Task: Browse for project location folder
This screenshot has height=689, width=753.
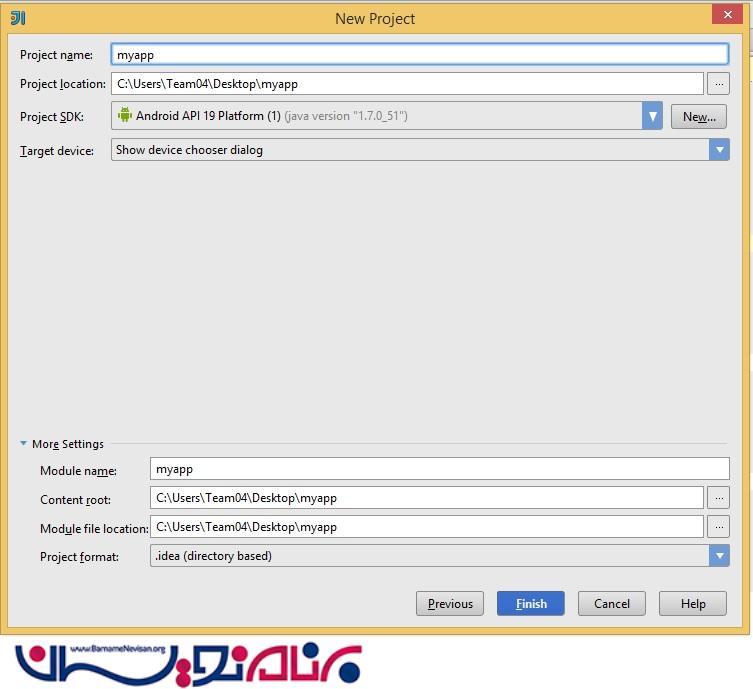Action: tap(718, 84)
